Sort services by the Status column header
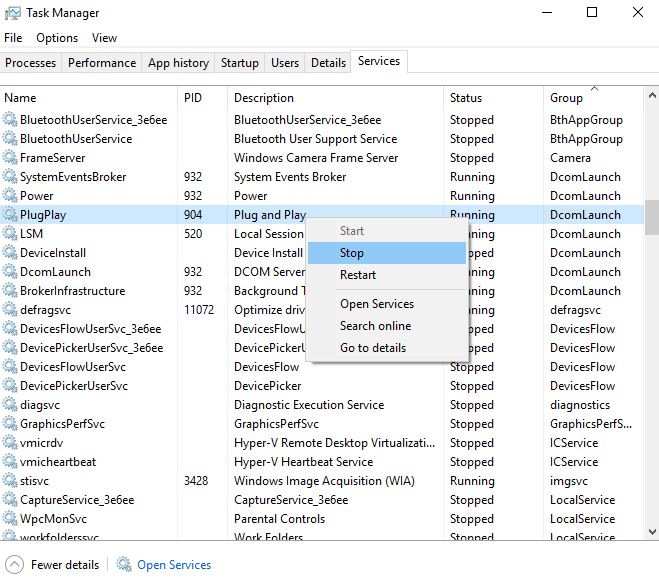This screenshot has height=583, width=659. click(466, 98)
